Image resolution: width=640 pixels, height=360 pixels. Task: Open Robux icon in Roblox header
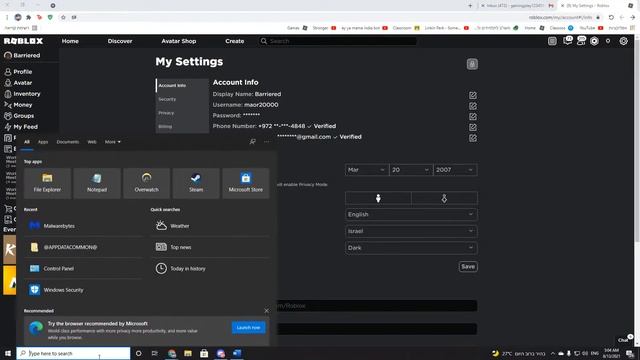pyautogui.click(x=594, y=41)
